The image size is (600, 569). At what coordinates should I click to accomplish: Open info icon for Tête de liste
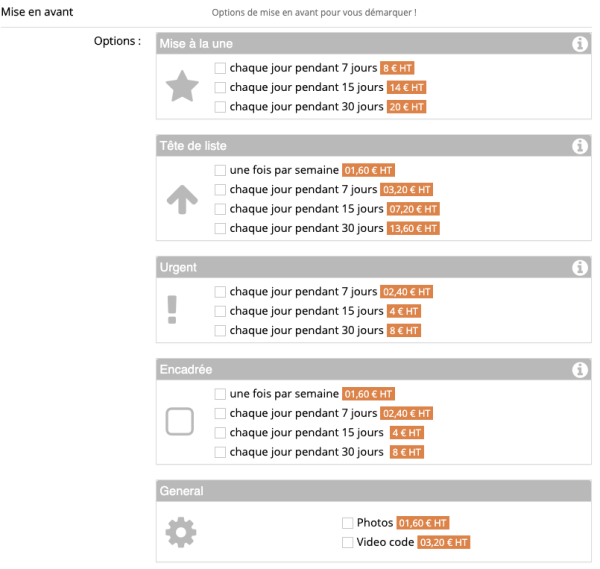pos(579,147)
